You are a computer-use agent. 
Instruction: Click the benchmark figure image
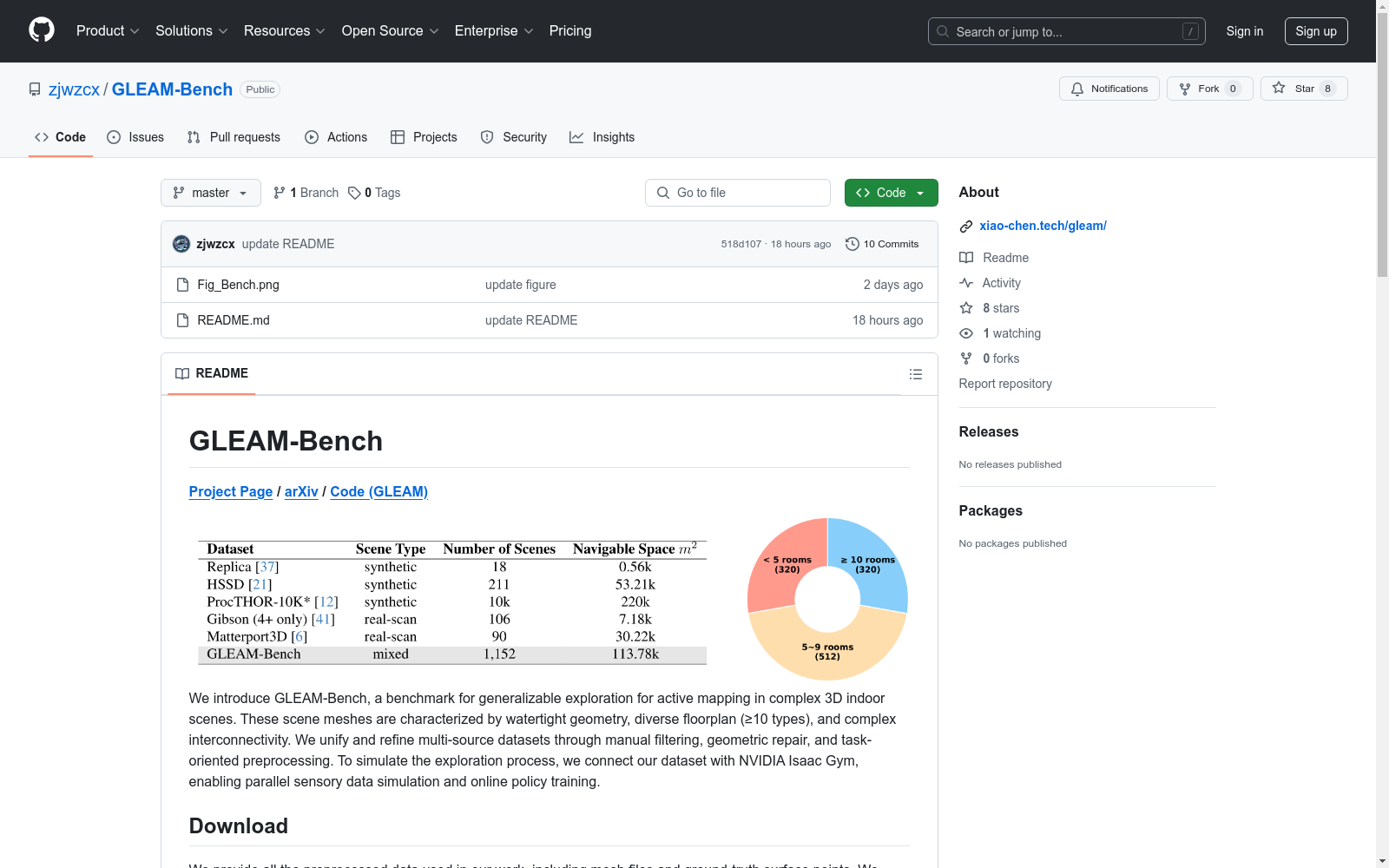pos(550,599)
